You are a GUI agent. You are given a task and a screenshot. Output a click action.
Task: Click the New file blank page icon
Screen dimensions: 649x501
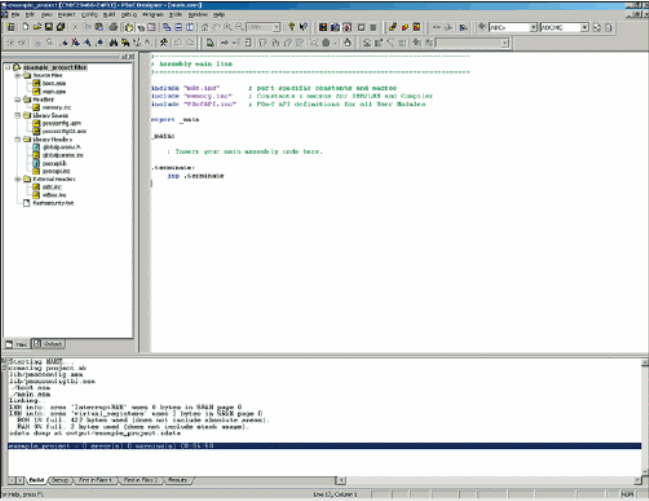[x=26, y=27]
